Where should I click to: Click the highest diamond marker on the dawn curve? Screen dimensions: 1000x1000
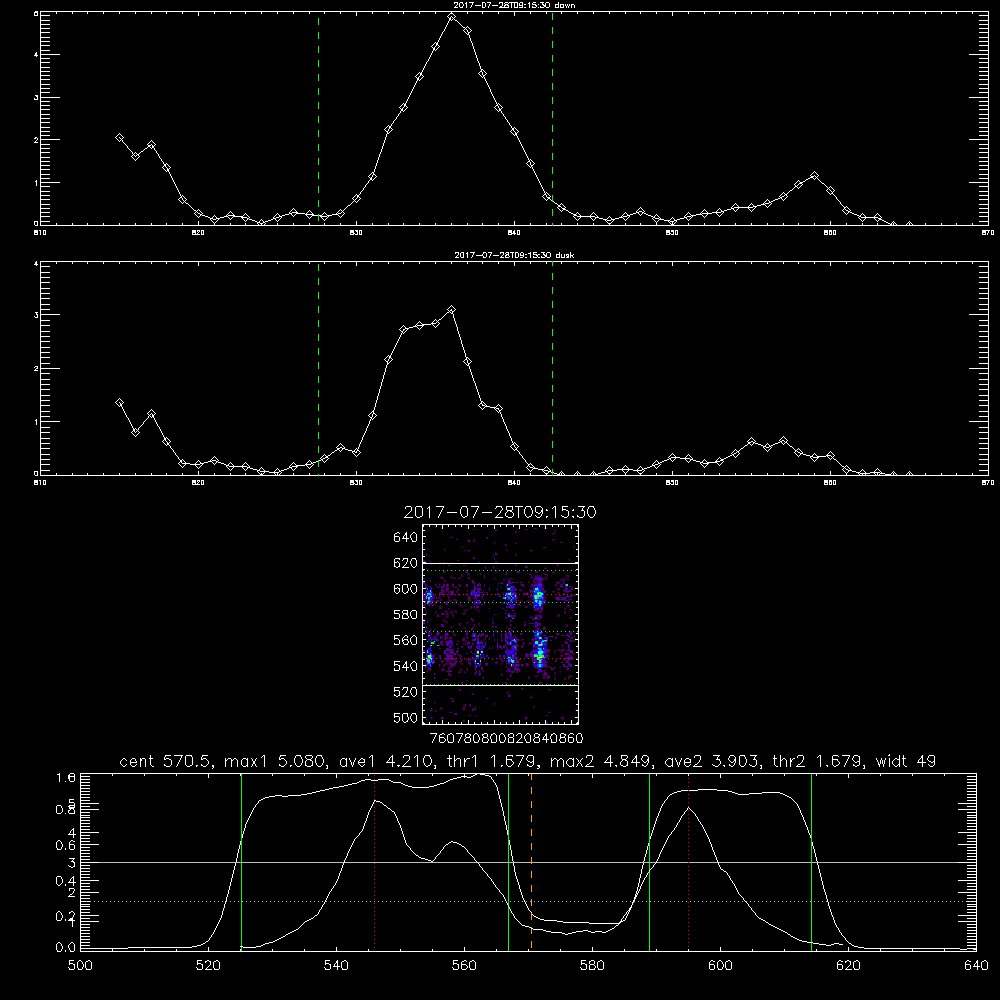click(452, 17)
